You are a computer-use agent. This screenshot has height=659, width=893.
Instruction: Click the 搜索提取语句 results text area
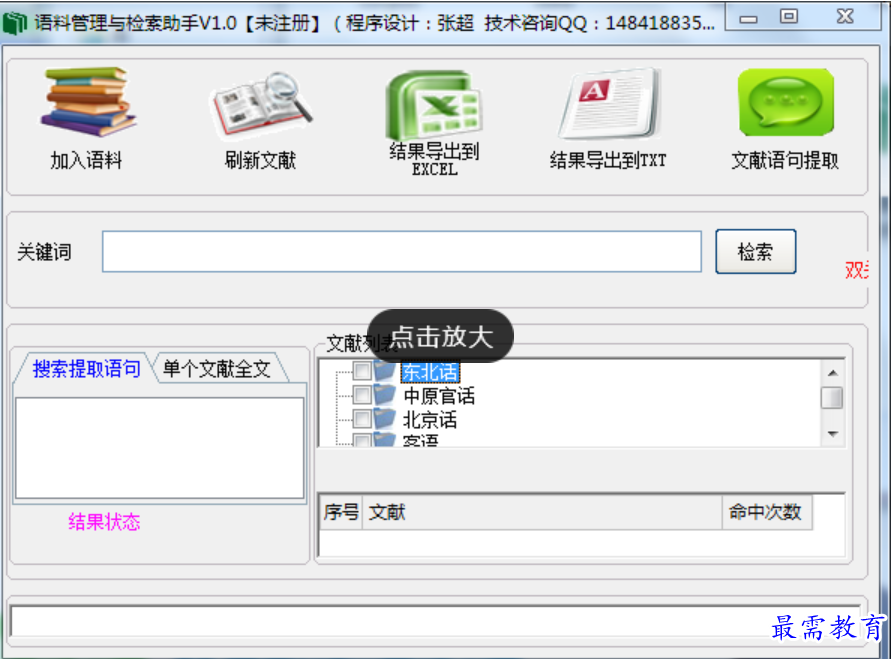(x=159, y=448)
